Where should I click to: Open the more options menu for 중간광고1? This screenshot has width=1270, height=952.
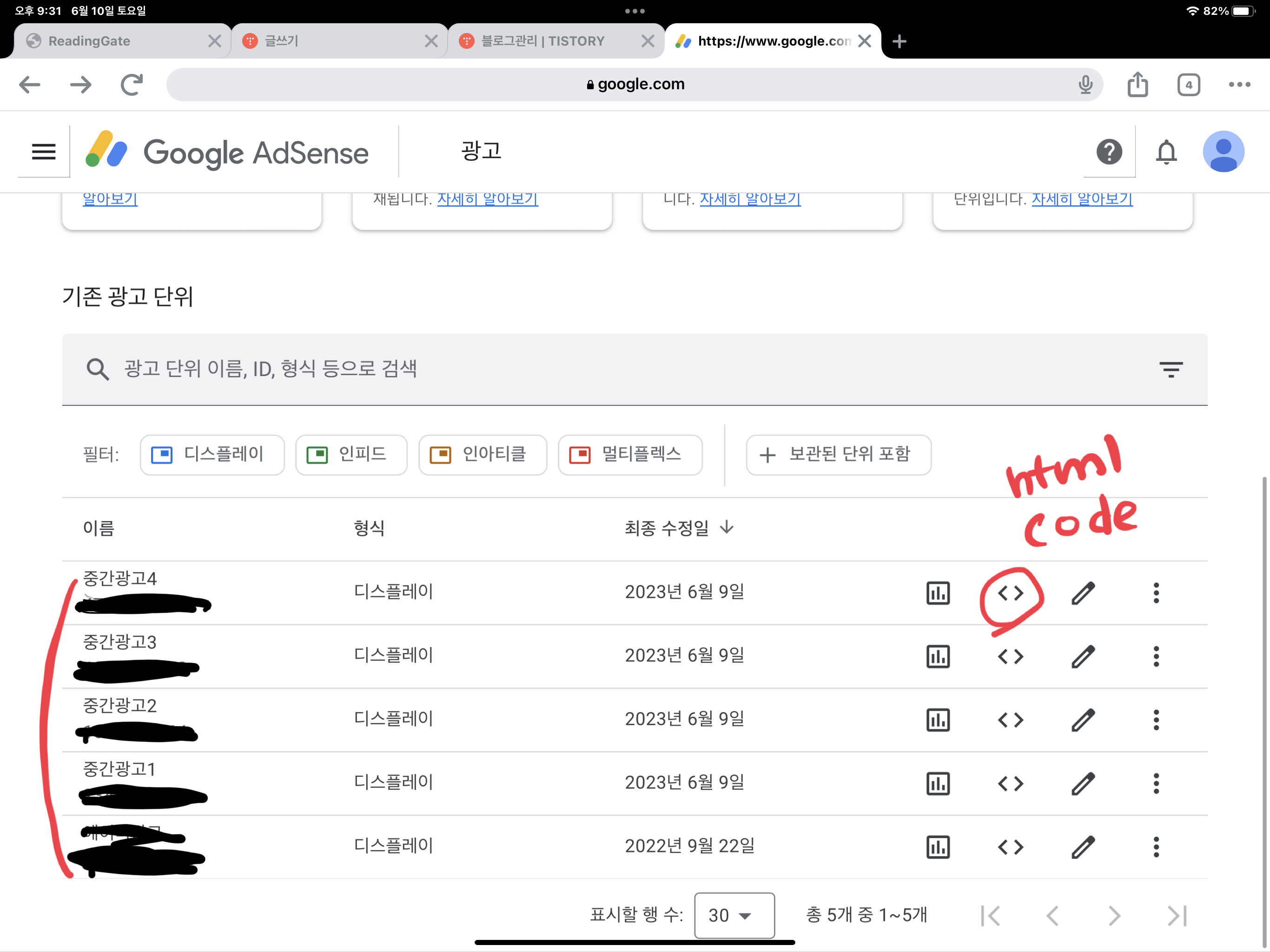pos(1156,783)
